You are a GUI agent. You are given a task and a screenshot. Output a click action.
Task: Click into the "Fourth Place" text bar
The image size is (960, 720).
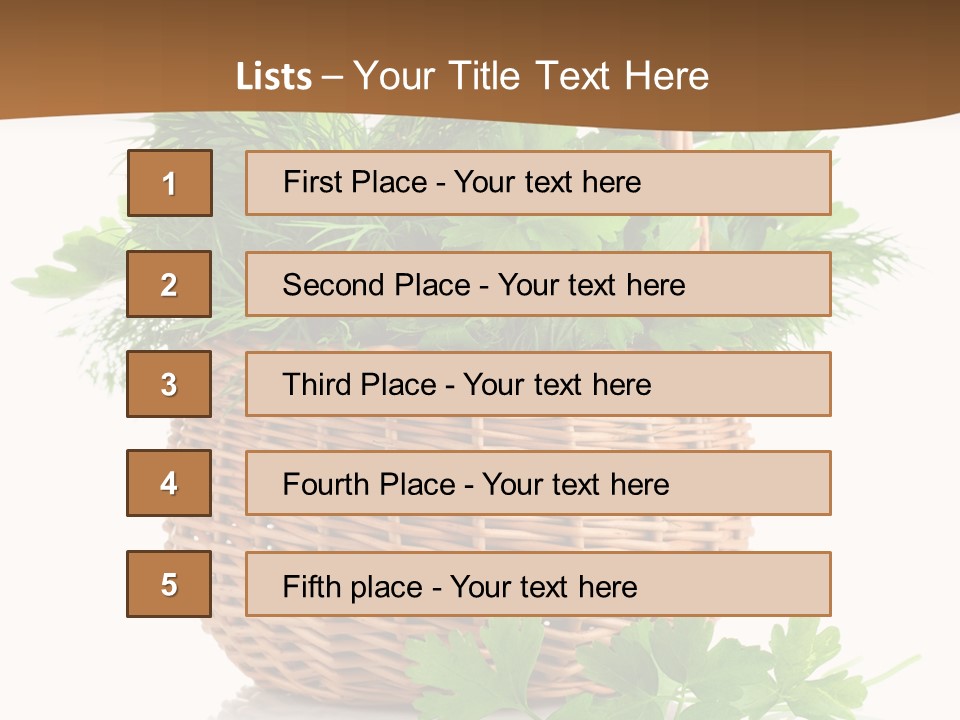(x=538, y=483)
